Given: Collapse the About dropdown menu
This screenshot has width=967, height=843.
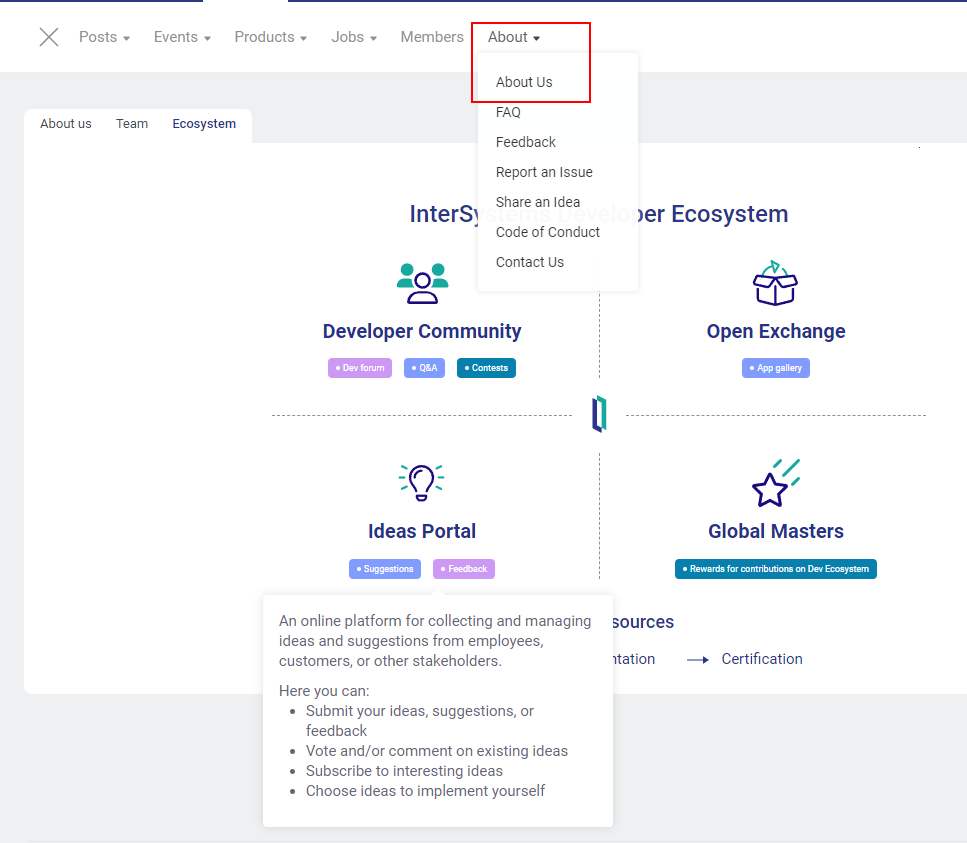Looking at the screenshot, I should point(514,37).
